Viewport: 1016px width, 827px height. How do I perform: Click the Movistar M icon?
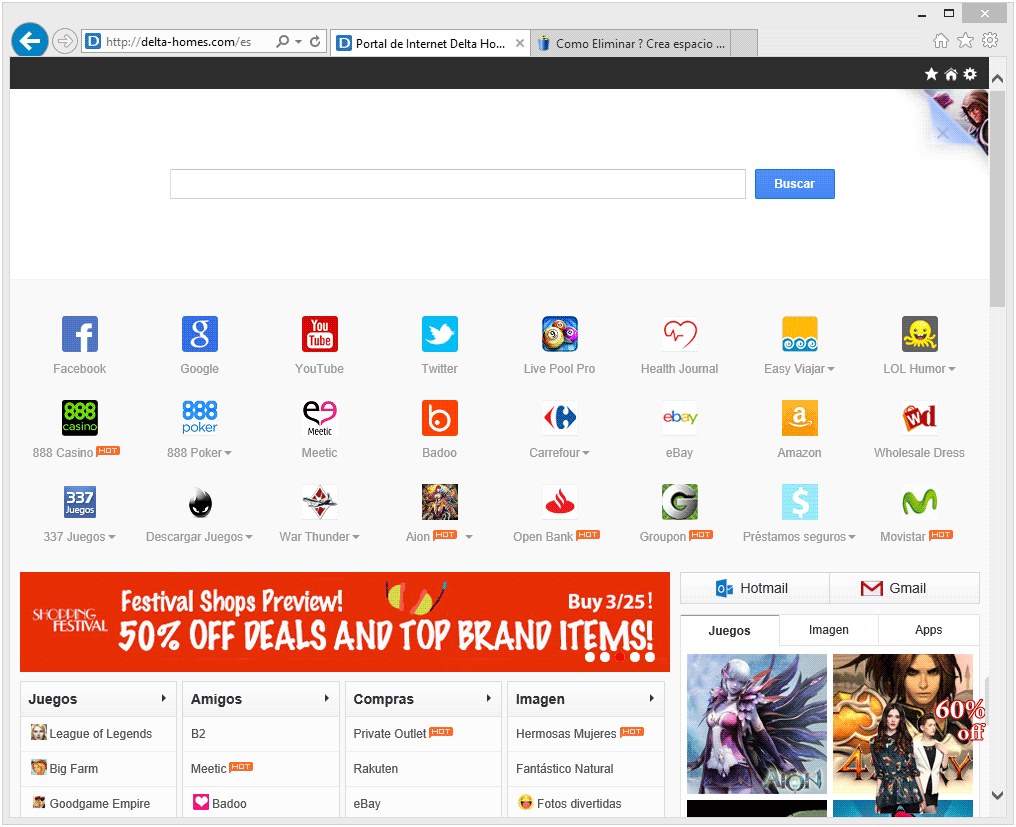tap(919, 502)
